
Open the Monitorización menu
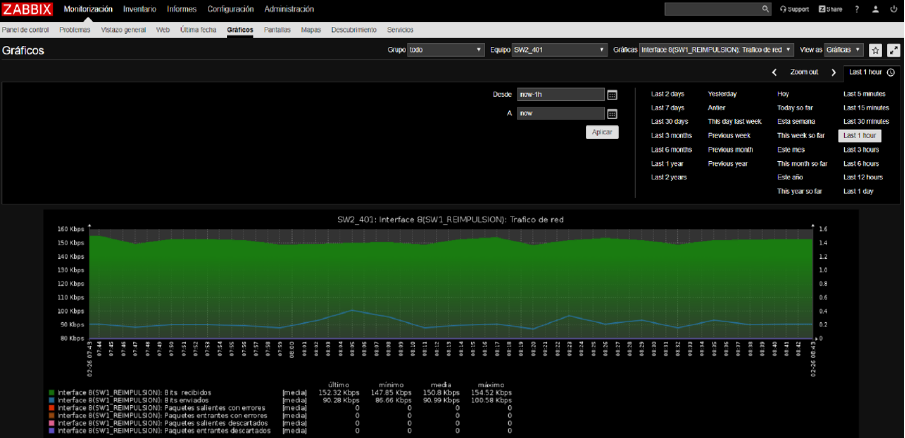(x=88, y=9)
